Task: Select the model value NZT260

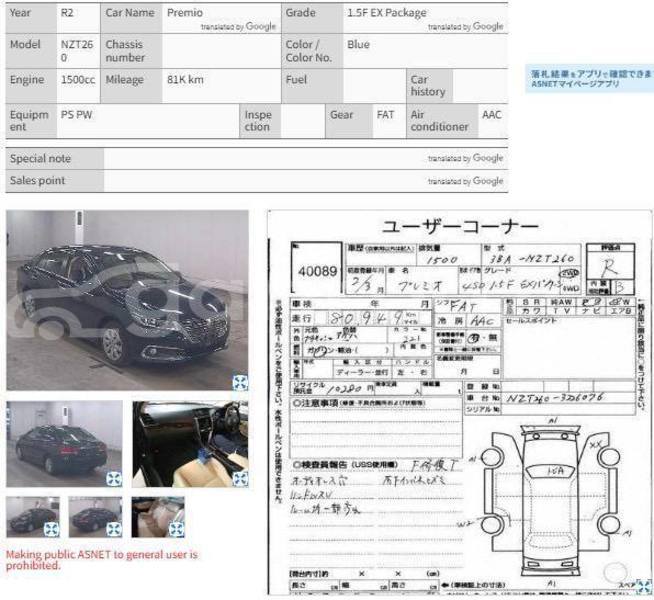Action: coord(77,51)
